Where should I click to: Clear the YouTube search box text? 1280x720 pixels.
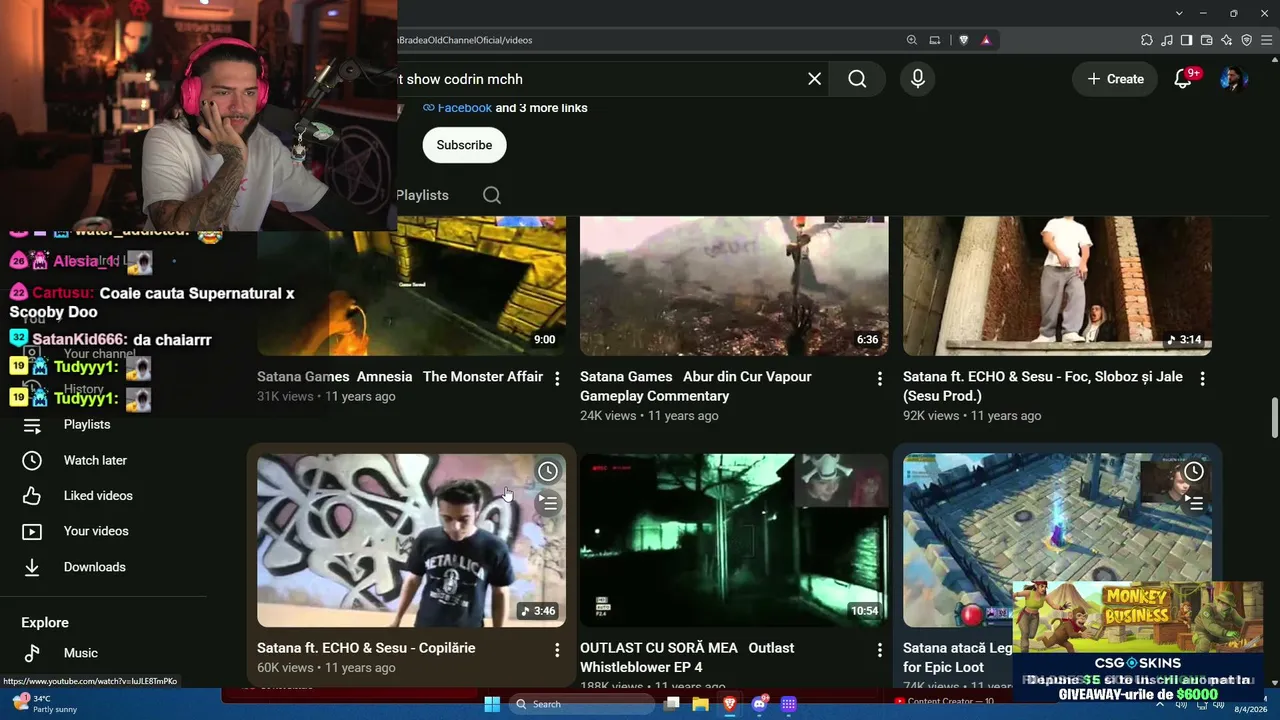815,79
